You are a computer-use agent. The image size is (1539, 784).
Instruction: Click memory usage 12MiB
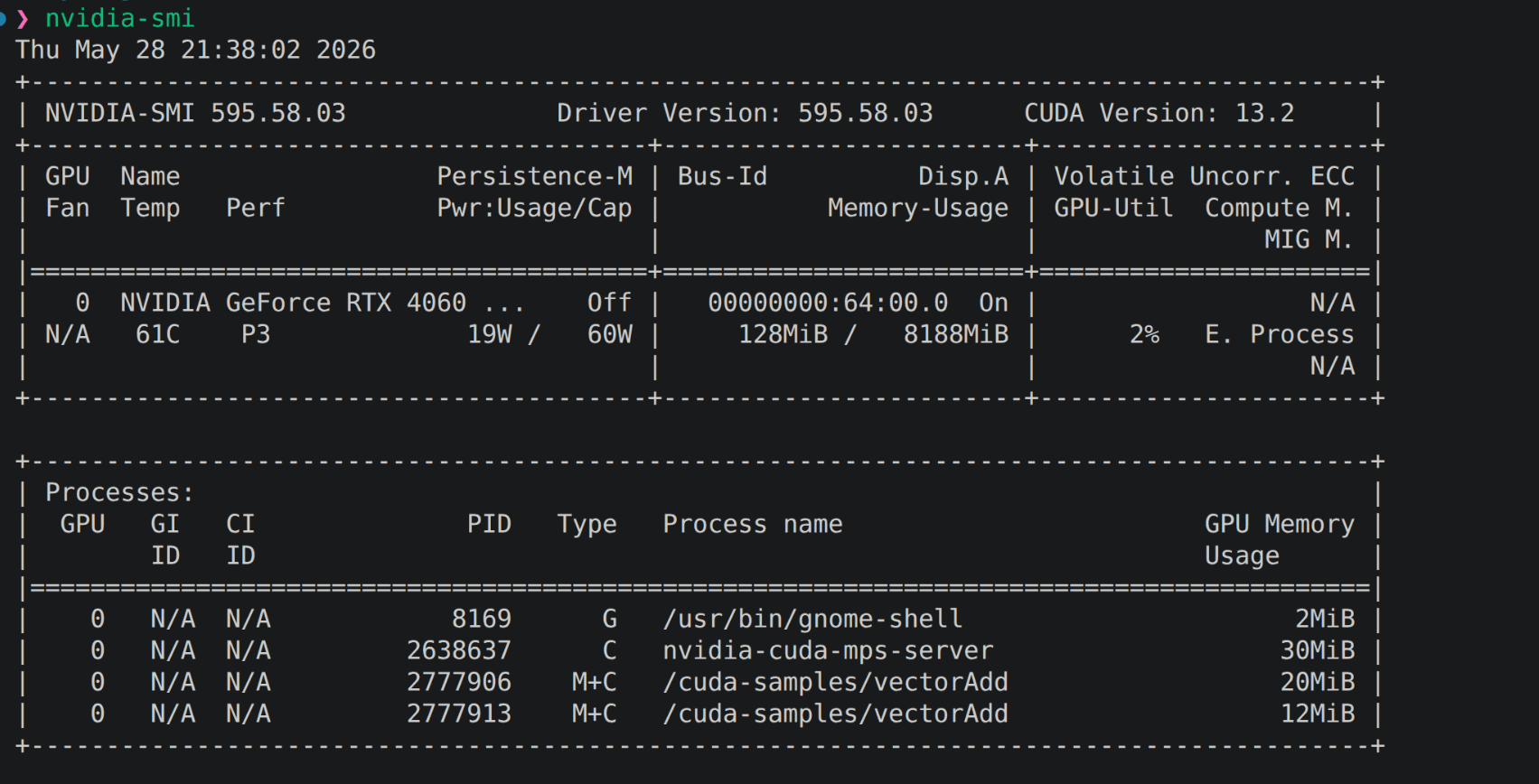click(1318, 714)
